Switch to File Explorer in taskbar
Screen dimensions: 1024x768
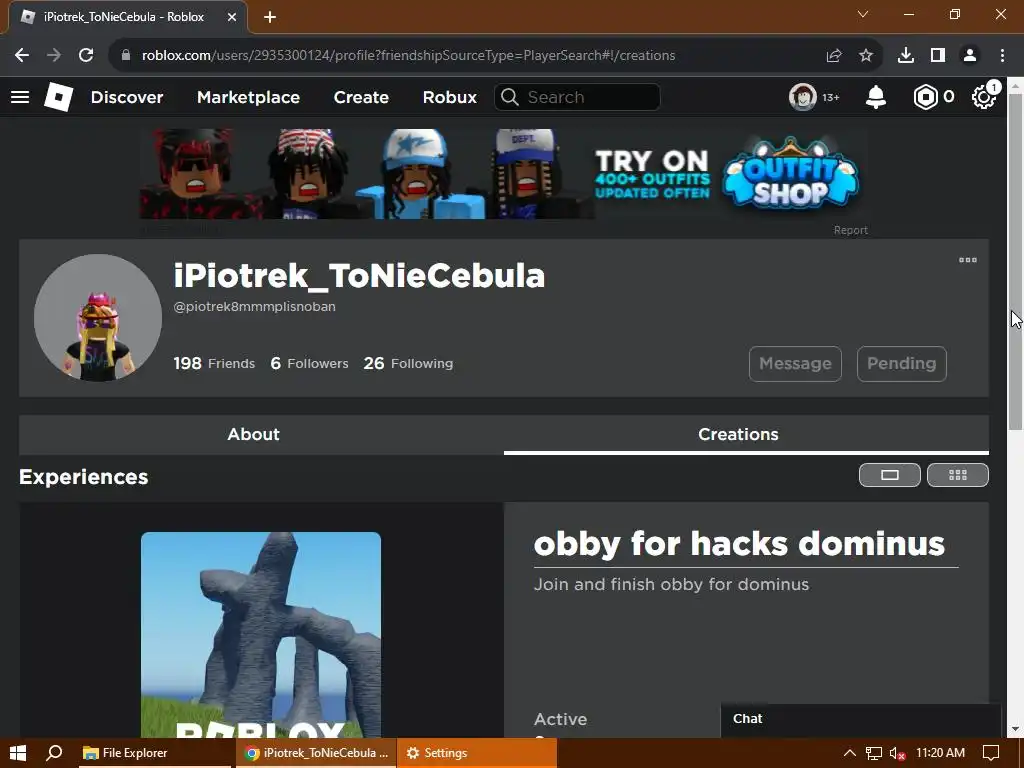click(x=155, y=753)
